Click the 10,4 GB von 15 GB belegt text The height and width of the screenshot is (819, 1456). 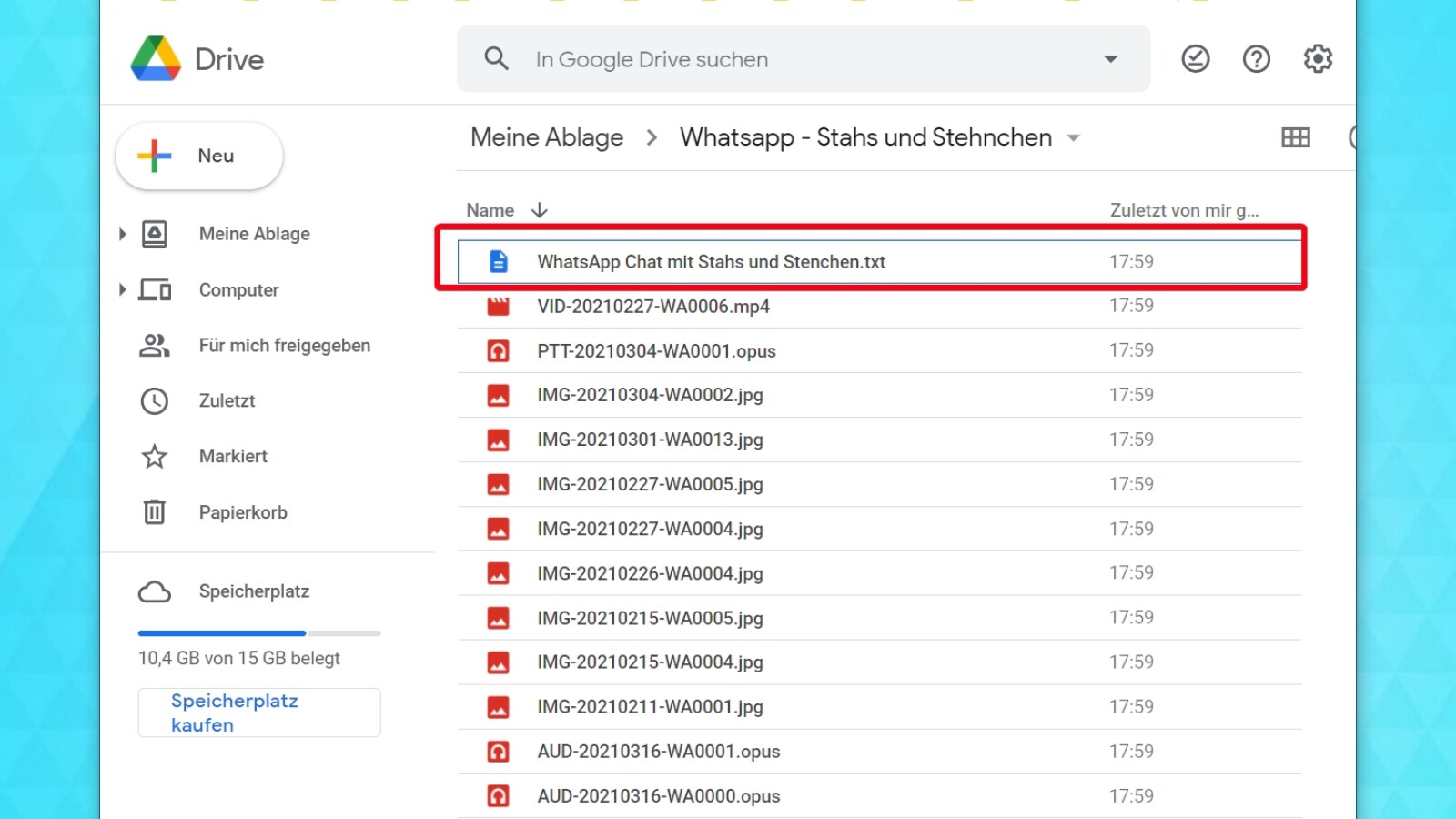point(239,658)
